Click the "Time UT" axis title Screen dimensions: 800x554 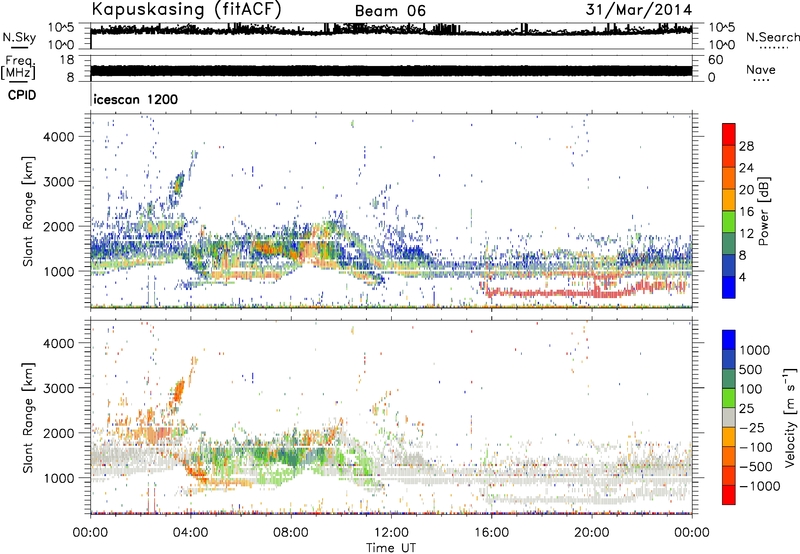(x=391, y=547)
